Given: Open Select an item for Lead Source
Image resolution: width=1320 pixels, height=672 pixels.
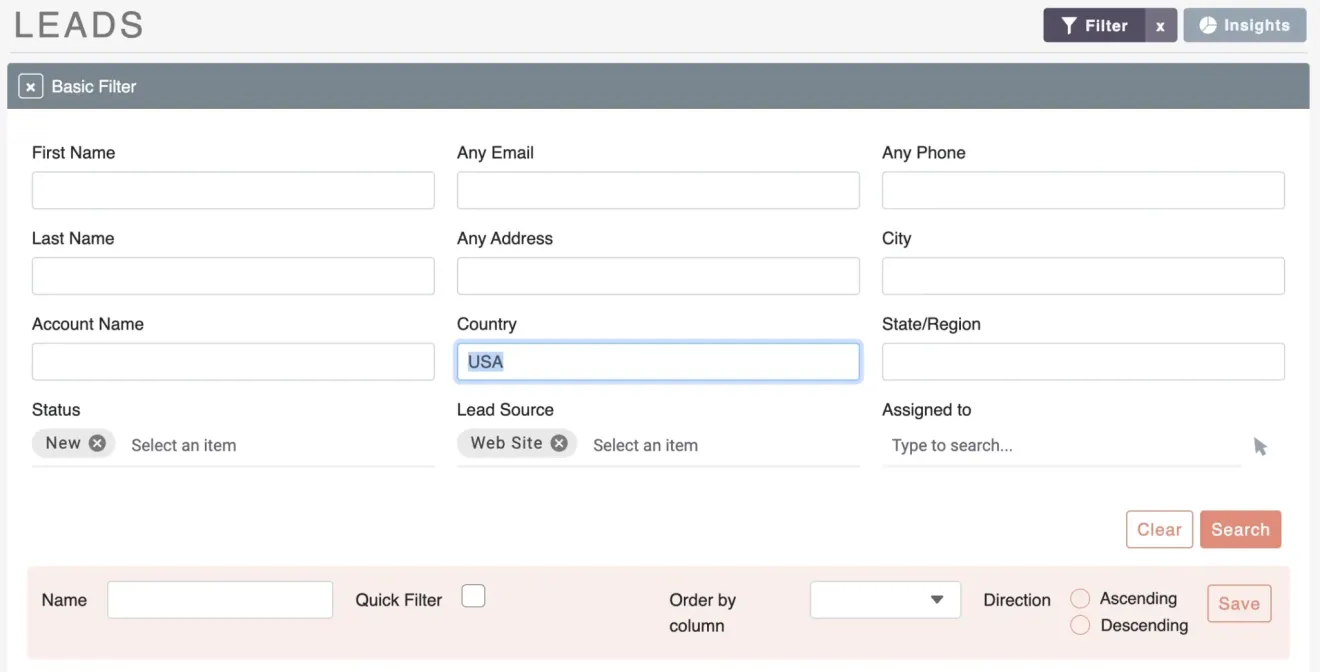Looking at the screenshot, I should (x=645, y=445).
